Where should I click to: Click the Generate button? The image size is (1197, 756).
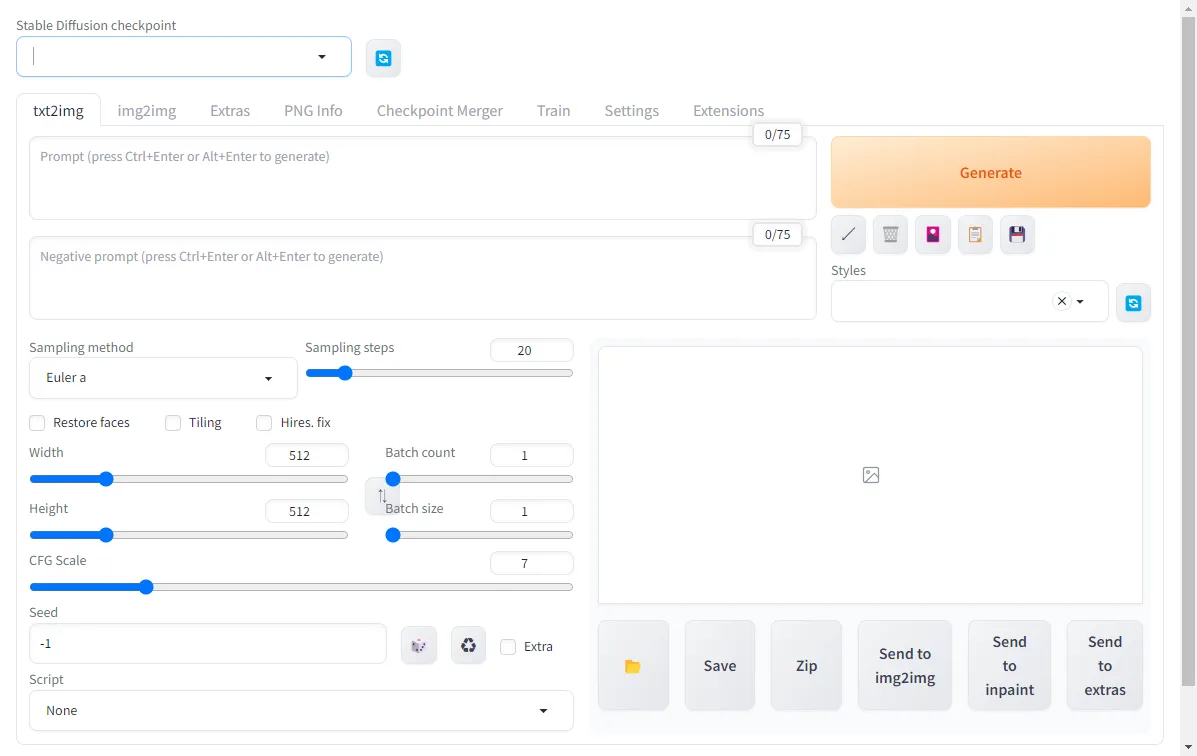tap(990, 172)
